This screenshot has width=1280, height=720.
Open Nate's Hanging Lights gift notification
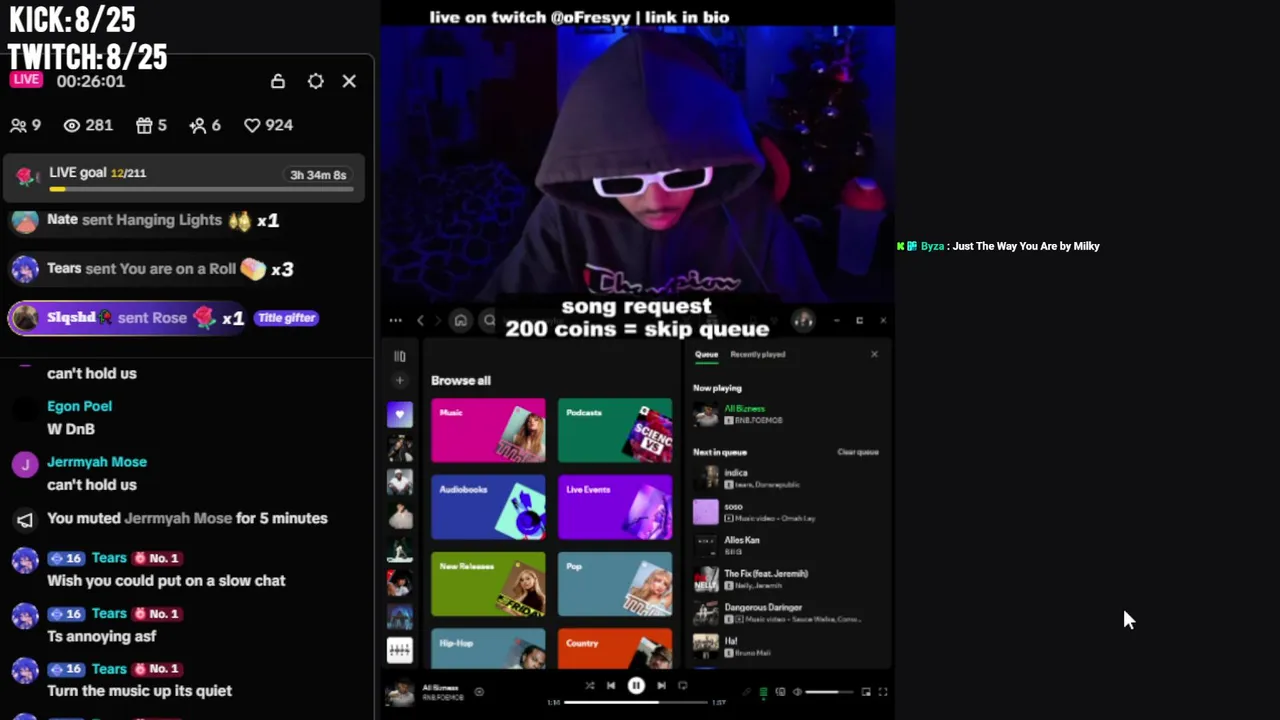point(146,221)
